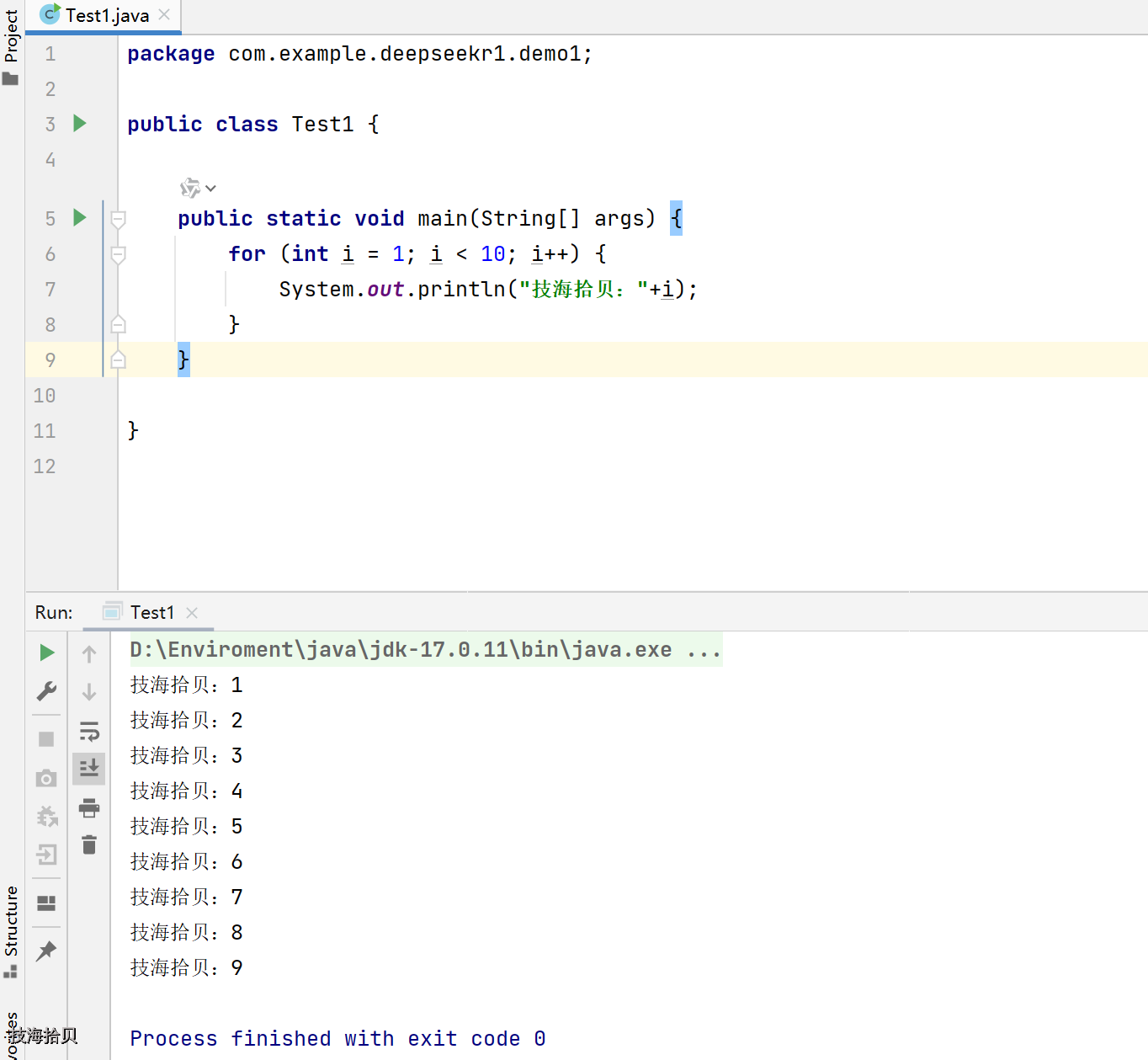Click the Structure icon in sidebar
The image size is (1148, 1060).
[10, 972]
